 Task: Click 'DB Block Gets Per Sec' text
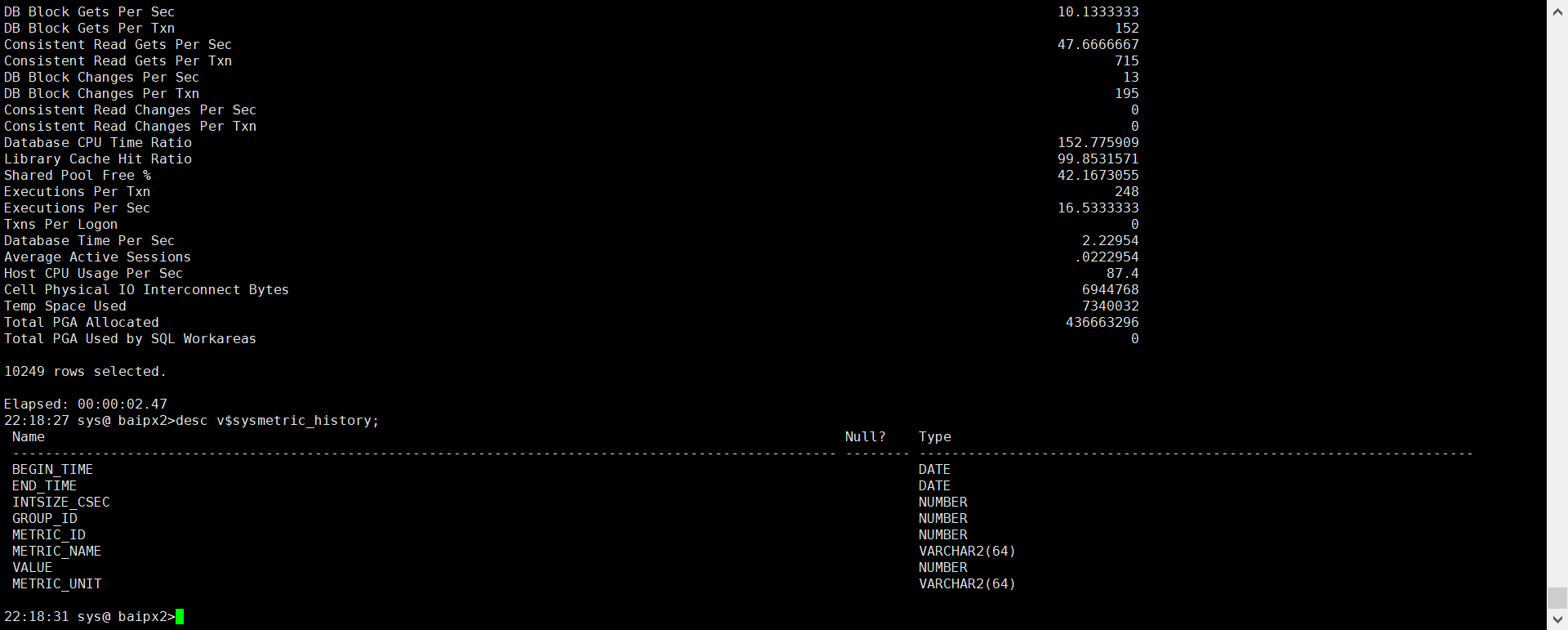click(90, 12)
